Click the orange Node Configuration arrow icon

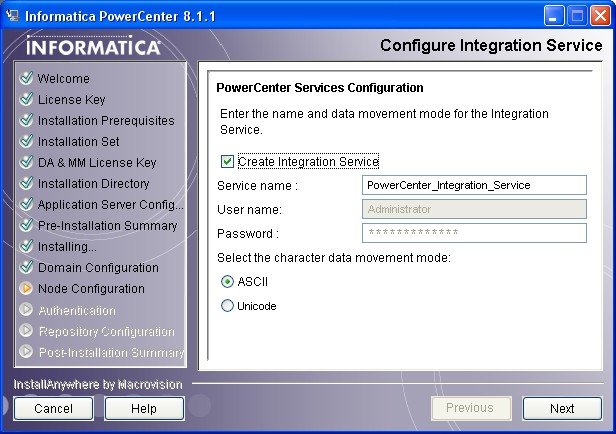point(26,288)
